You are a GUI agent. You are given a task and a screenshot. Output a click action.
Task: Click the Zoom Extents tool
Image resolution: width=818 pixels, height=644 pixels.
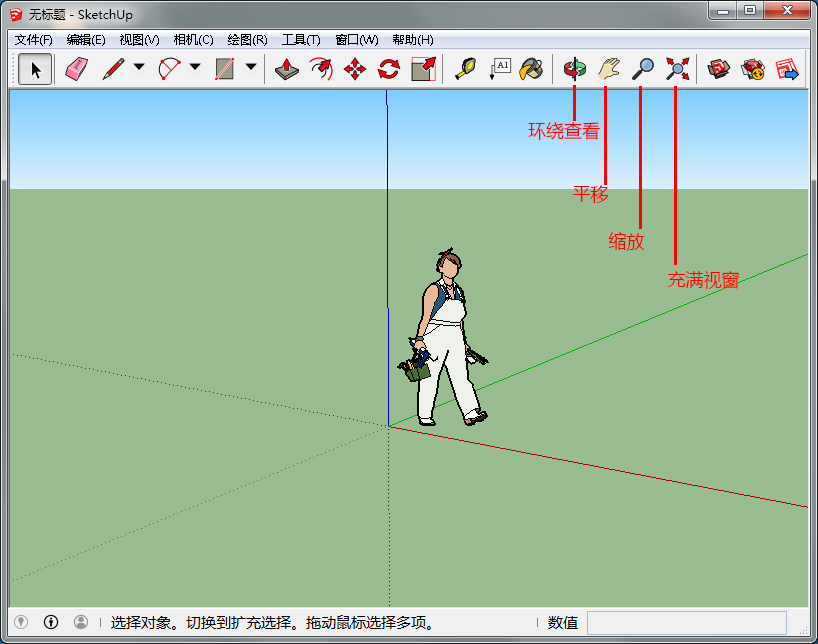tap(678, 69)
